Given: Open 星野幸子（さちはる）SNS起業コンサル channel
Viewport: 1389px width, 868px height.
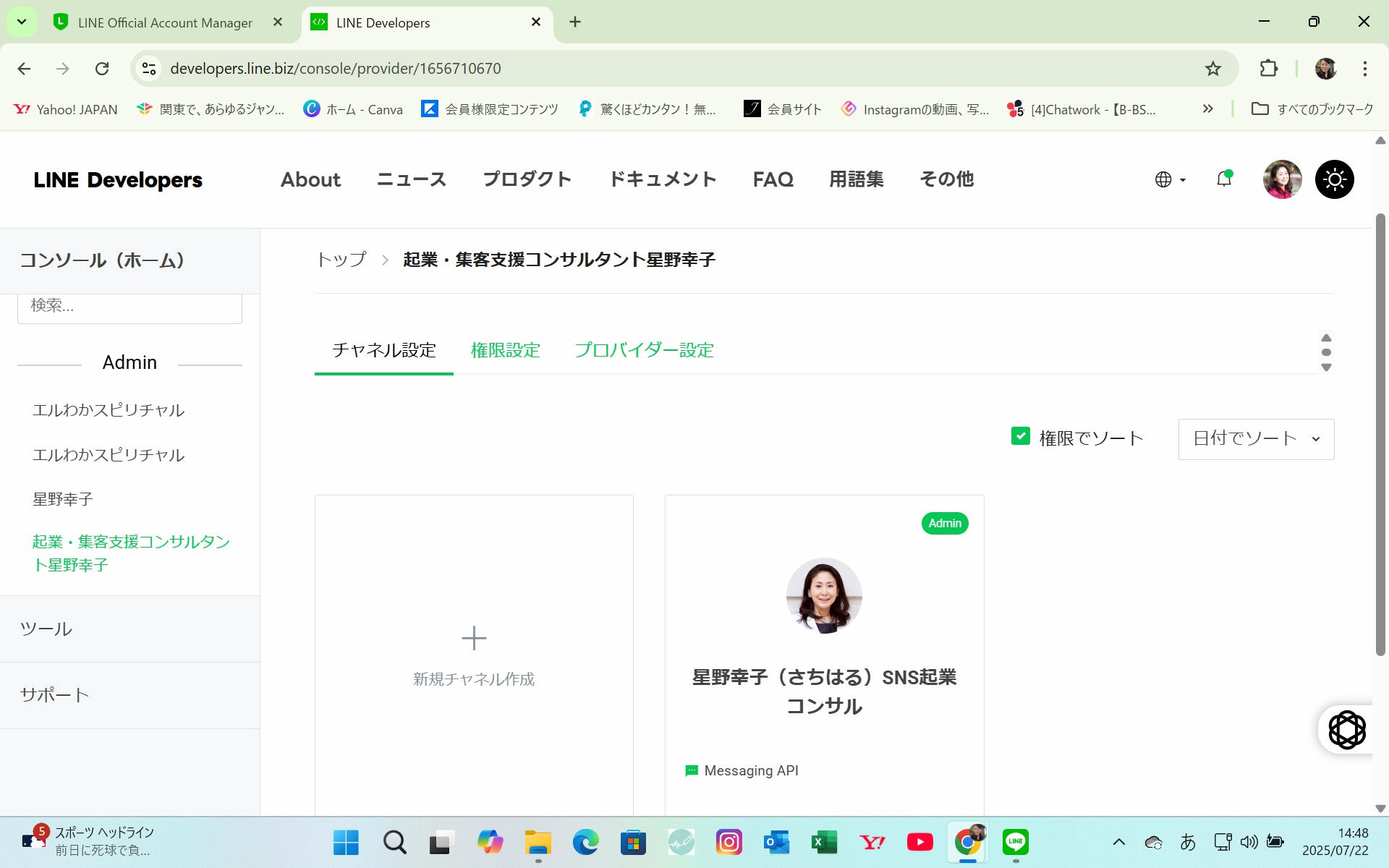Looking at the screenshot, I should point(824,692).
